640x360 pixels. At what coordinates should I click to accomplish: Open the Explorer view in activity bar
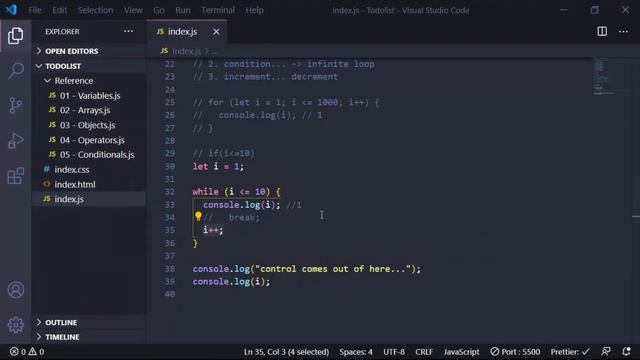[x=16, y=36]
